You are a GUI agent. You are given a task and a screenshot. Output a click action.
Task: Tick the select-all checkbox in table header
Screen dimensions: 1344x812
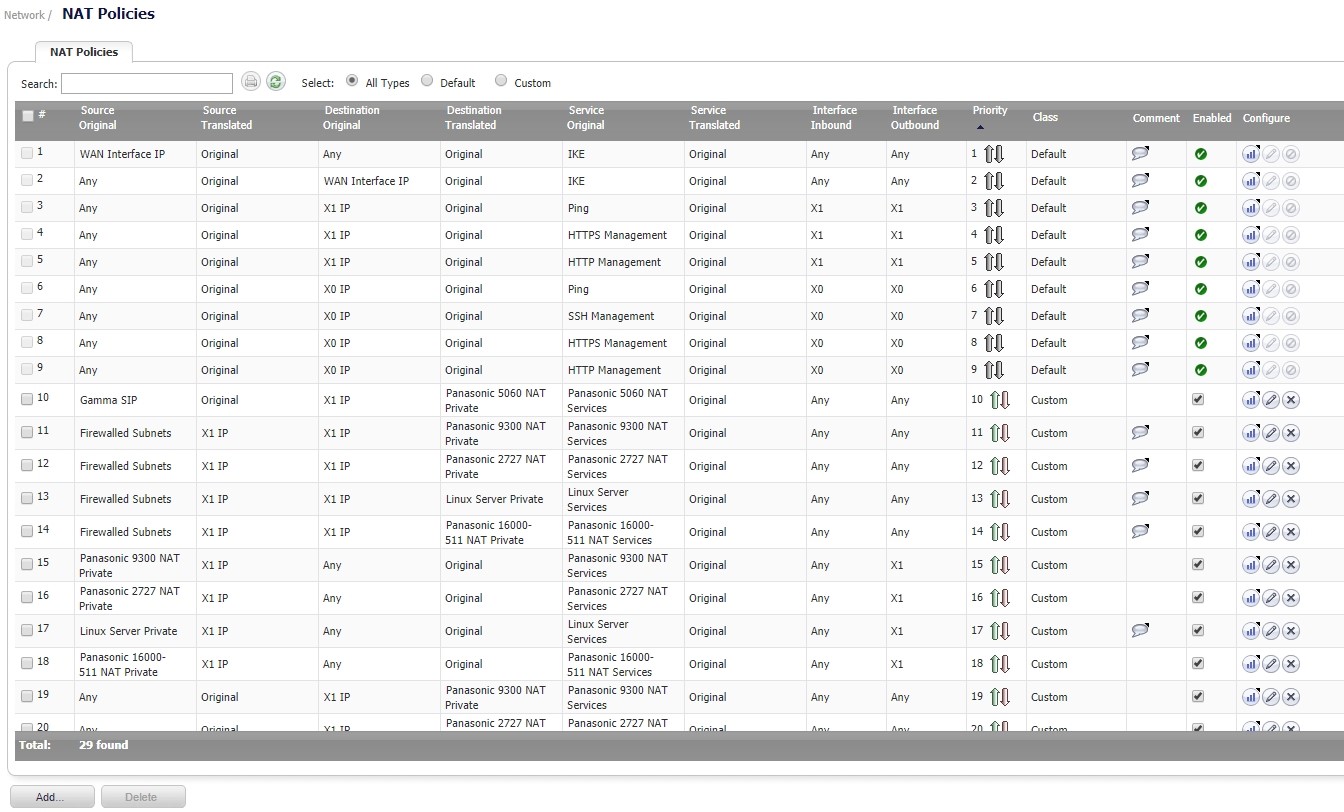click(27, 116)
